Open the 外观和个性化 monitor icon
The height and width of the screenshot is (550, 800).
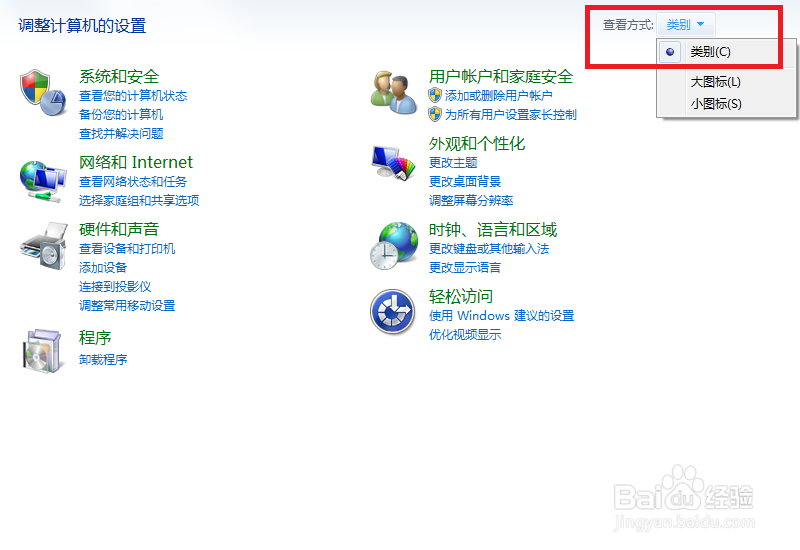coord(393,162)
